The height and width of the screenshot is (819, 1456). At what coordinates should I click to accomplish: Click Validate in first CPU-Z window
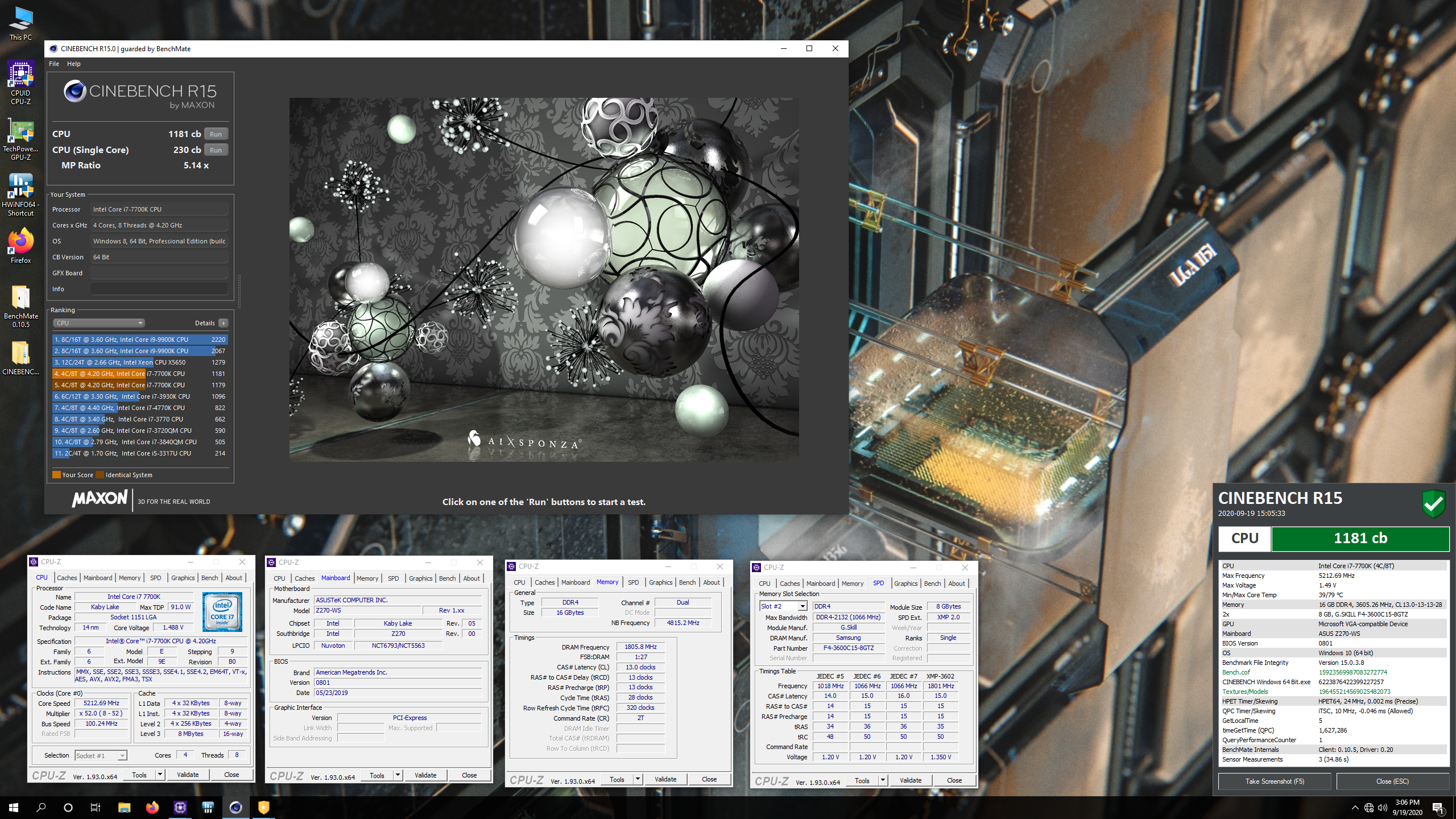pos(188,775)
